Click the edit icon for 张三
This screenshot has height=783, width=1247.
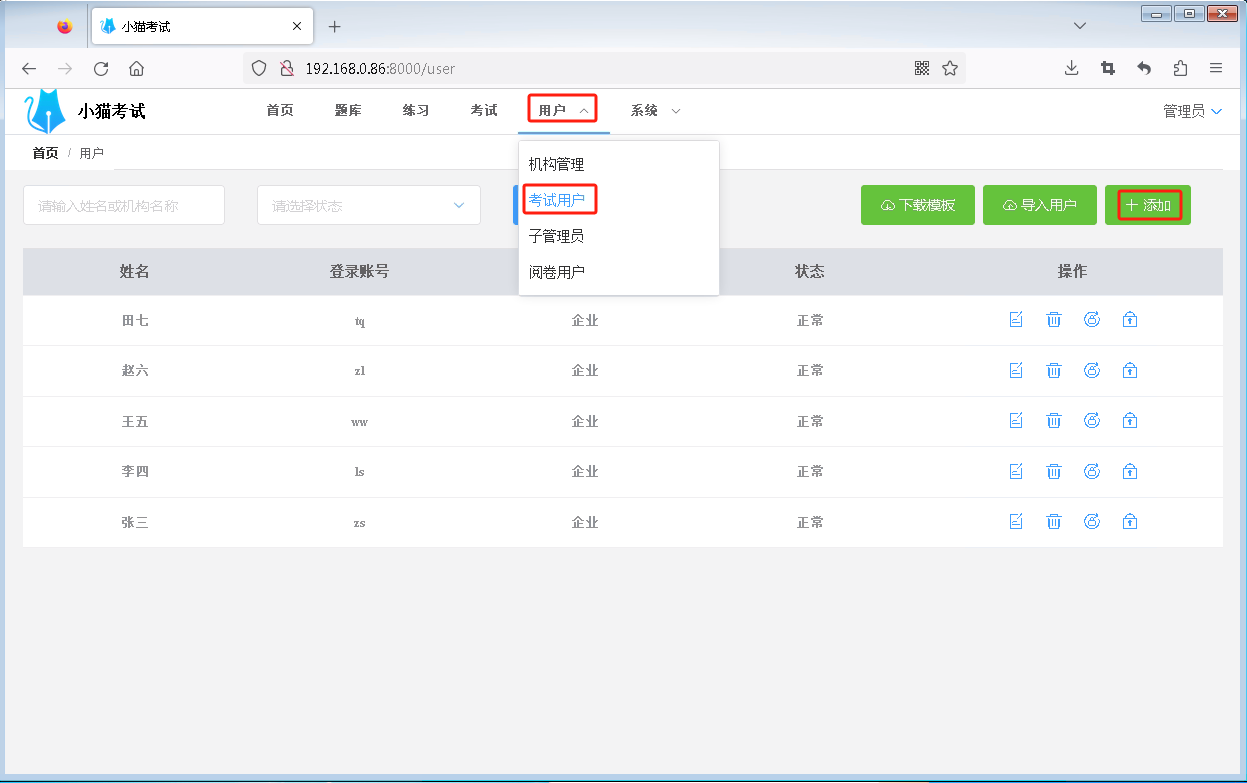(1016, 522)
